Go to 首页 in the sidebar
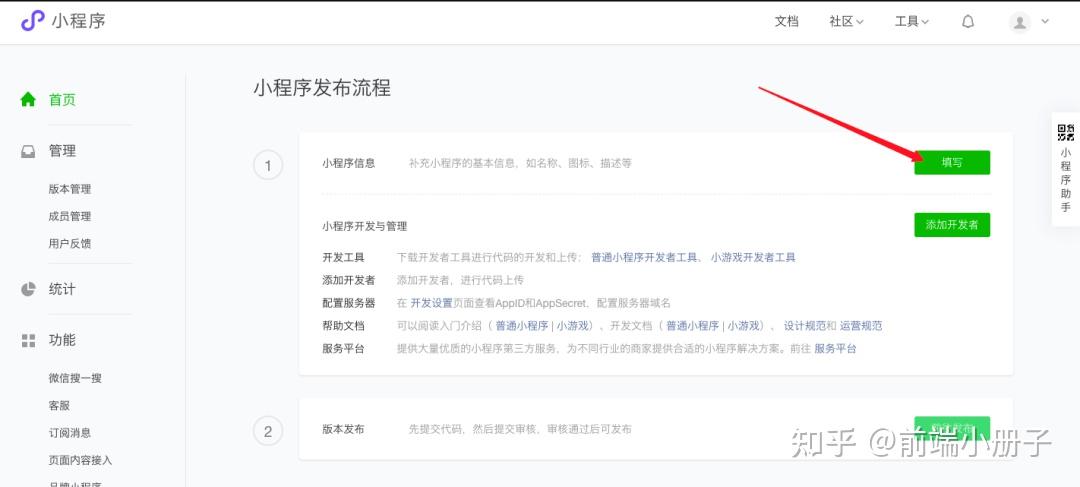Screen dimensions: 1080x487 (x=62, y=100)
